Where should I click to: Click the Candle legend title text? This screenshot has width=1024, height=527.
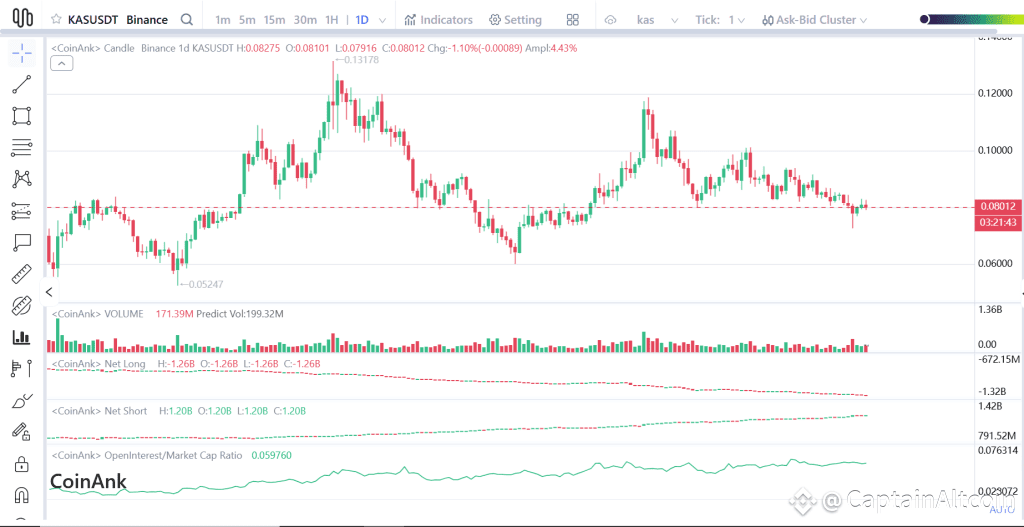(93, 48)
